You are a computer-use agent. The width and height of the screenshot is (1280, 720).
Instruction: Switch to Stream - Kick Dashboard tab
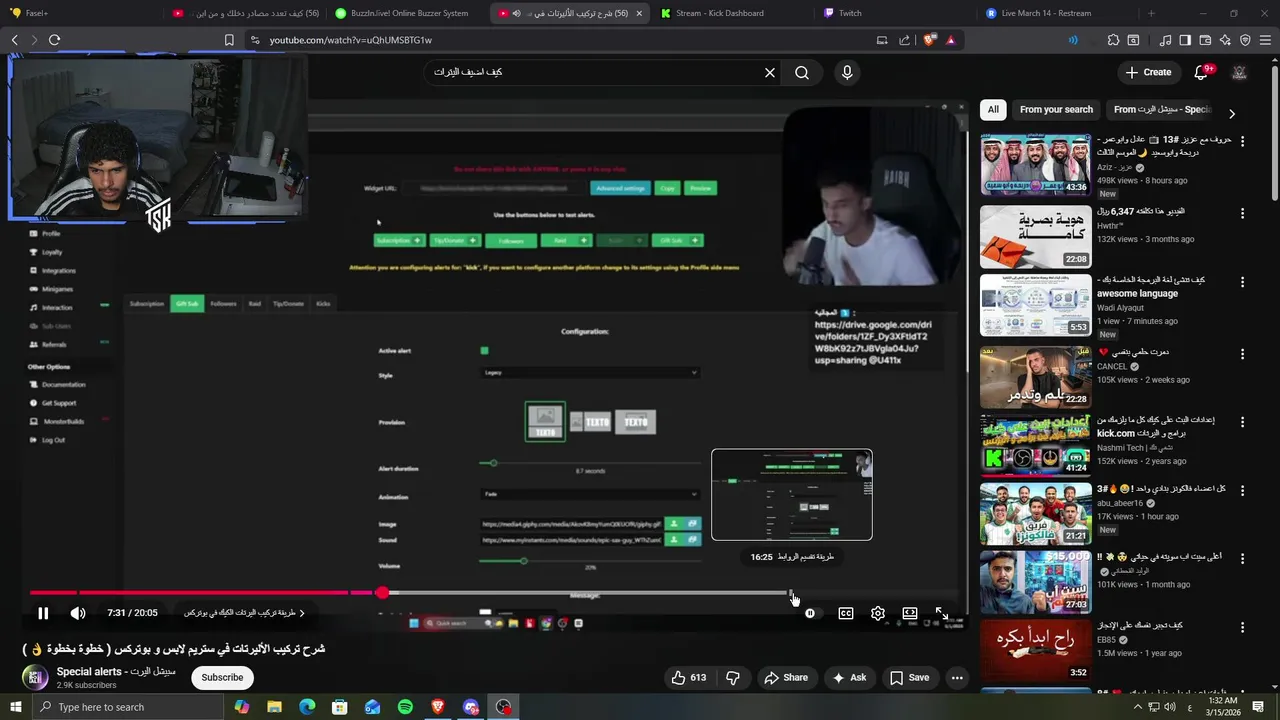[x=732, y=13]
